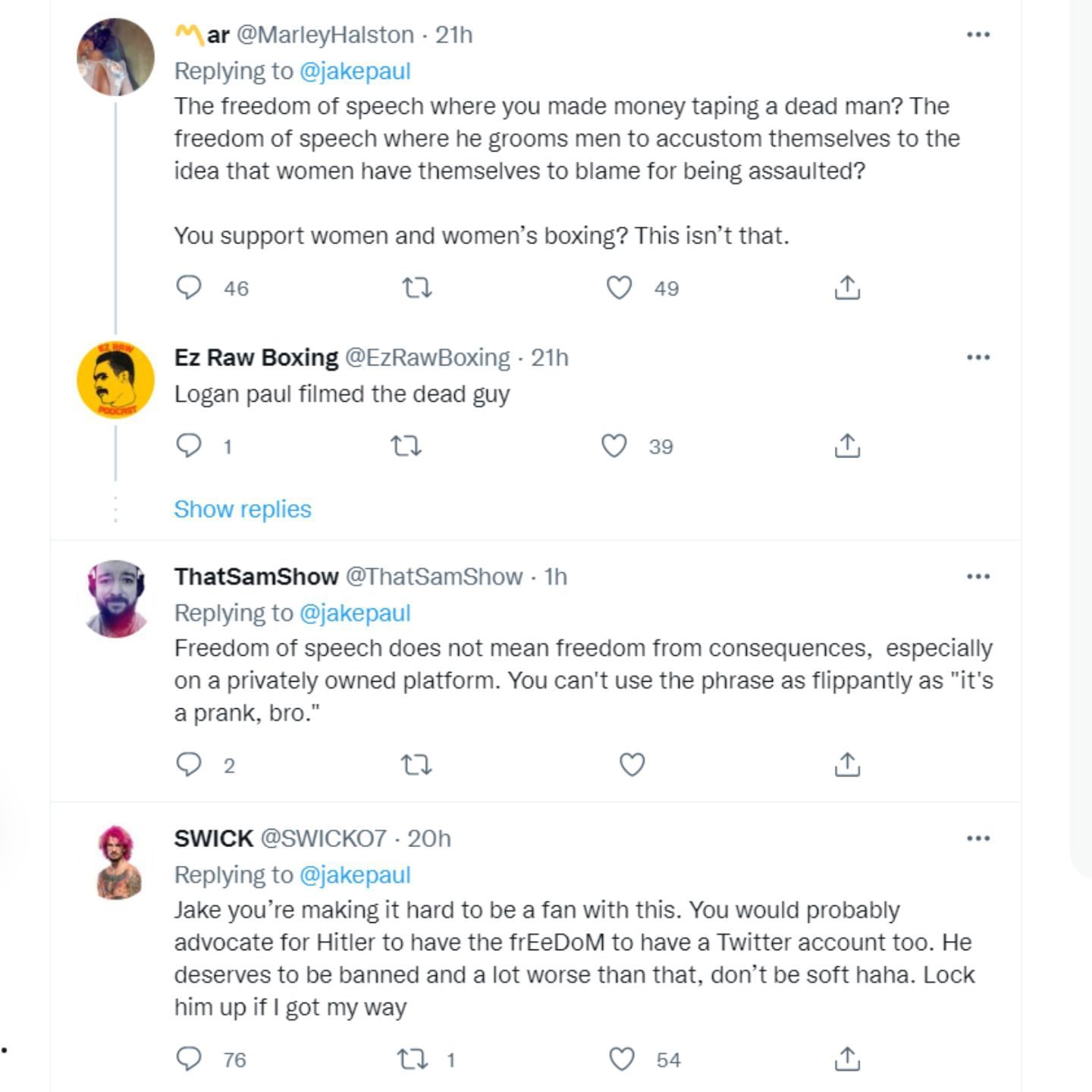Open more options on ThatSamShow's tweet
1092x1092 pixels.
978,576
